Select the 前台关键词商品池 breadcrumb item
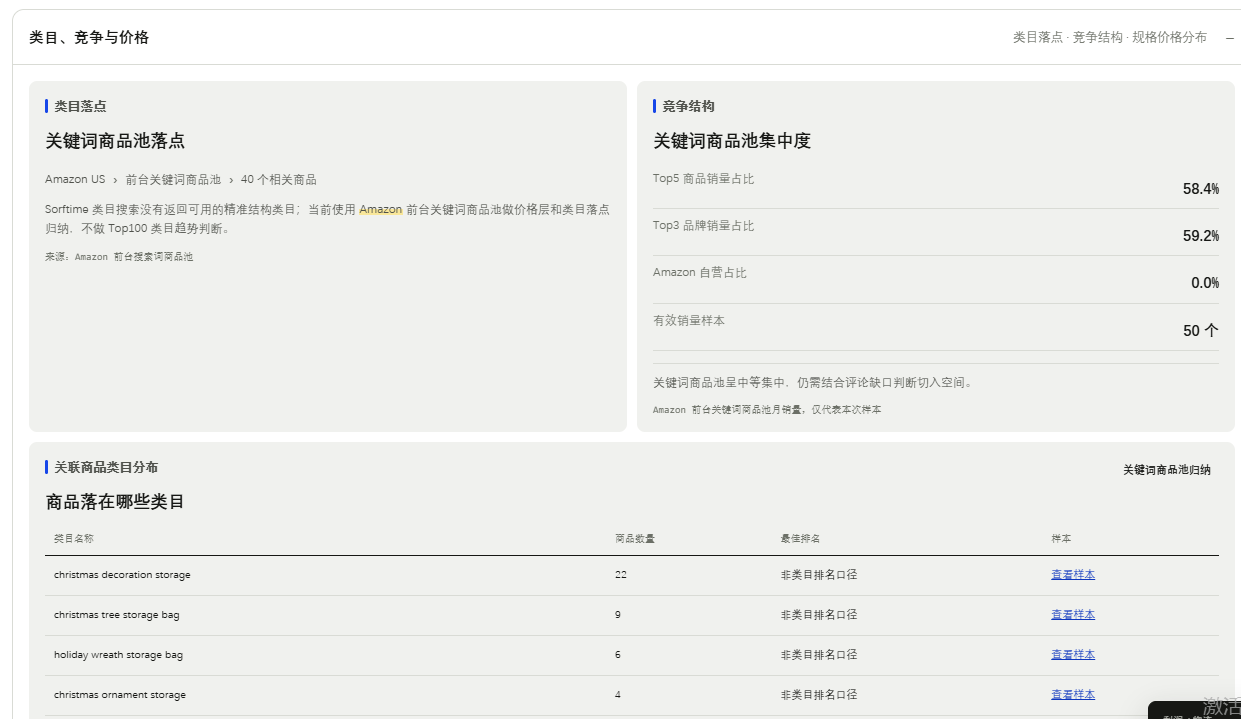The height and width of the screenshot is (719, 1241). 173,180
